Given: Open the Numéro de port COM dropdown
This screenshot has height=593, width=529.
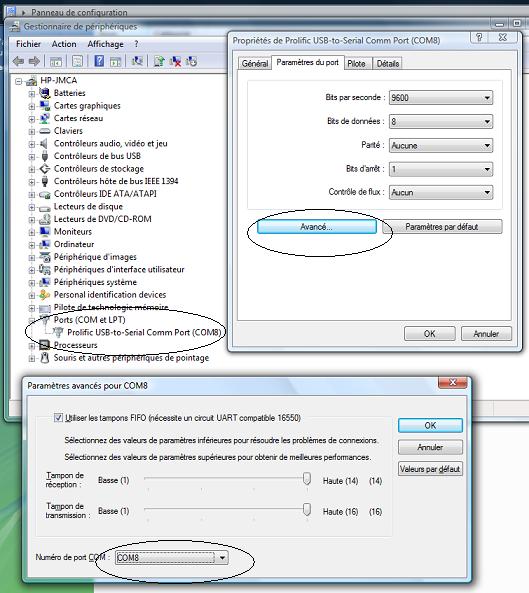Looking at the screenshot, I should [172, 557].
